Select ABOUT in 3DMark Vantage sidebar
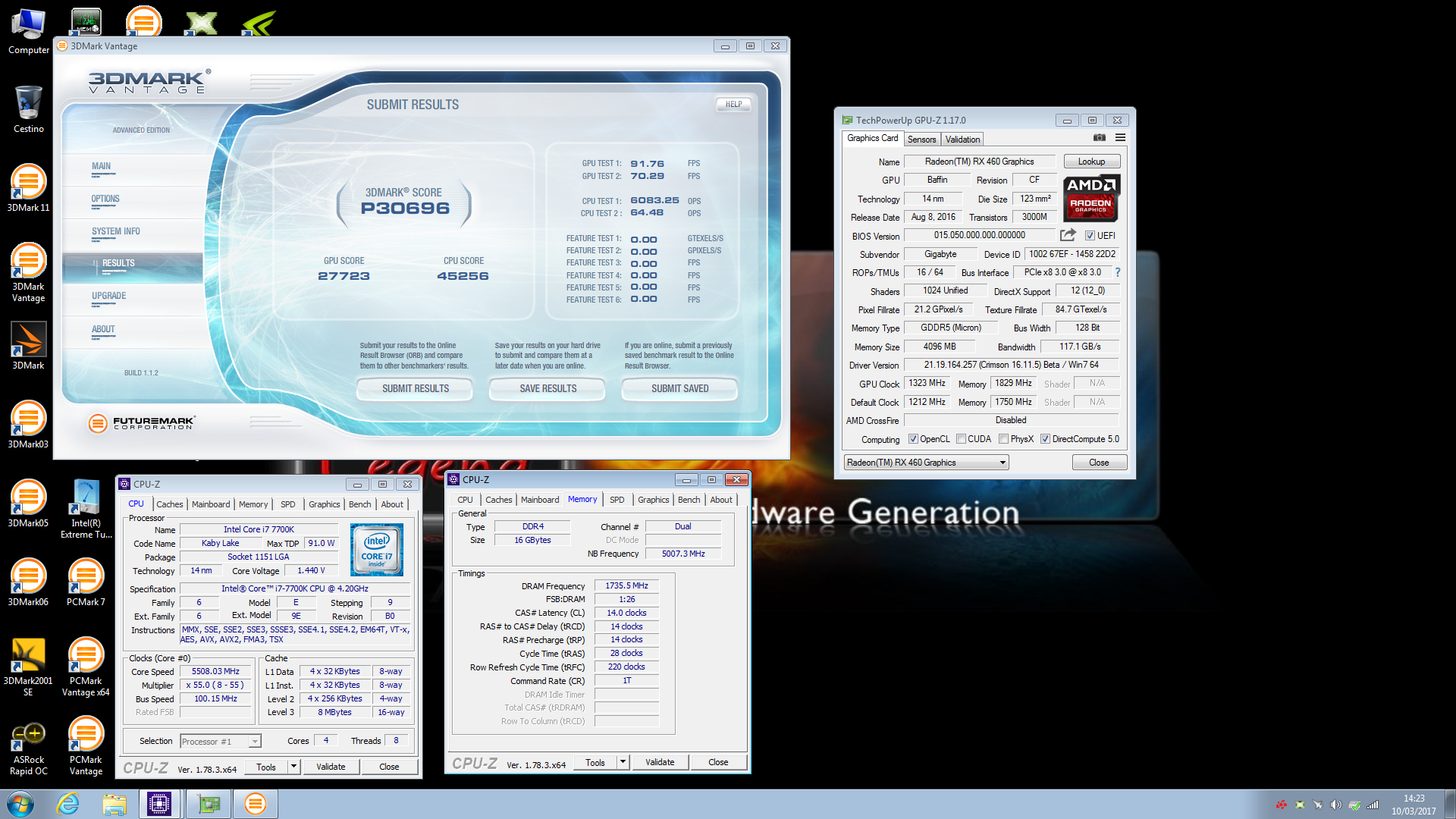This screenshot has width=1456, height=819. coord(103,329)
